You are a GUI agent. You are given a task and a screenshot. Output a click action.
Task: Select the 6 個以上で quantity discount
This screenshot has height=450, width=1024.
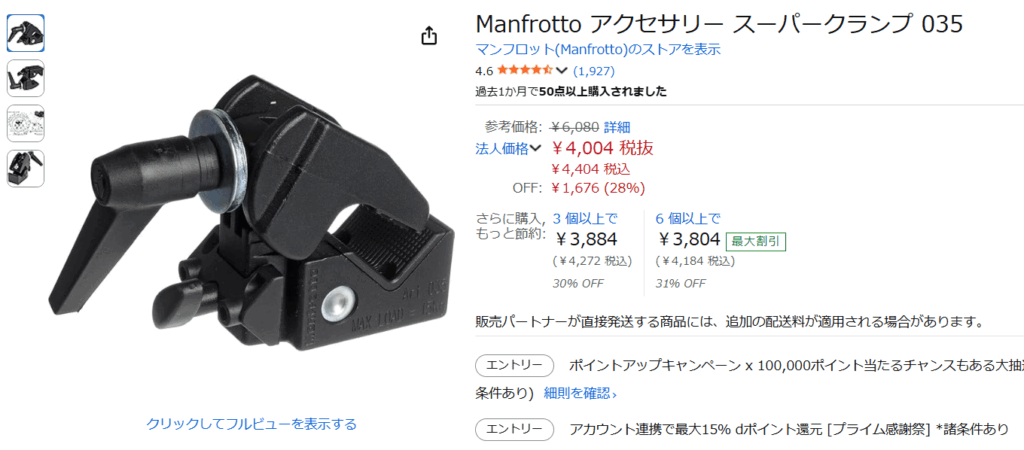(x=688, y=218)
